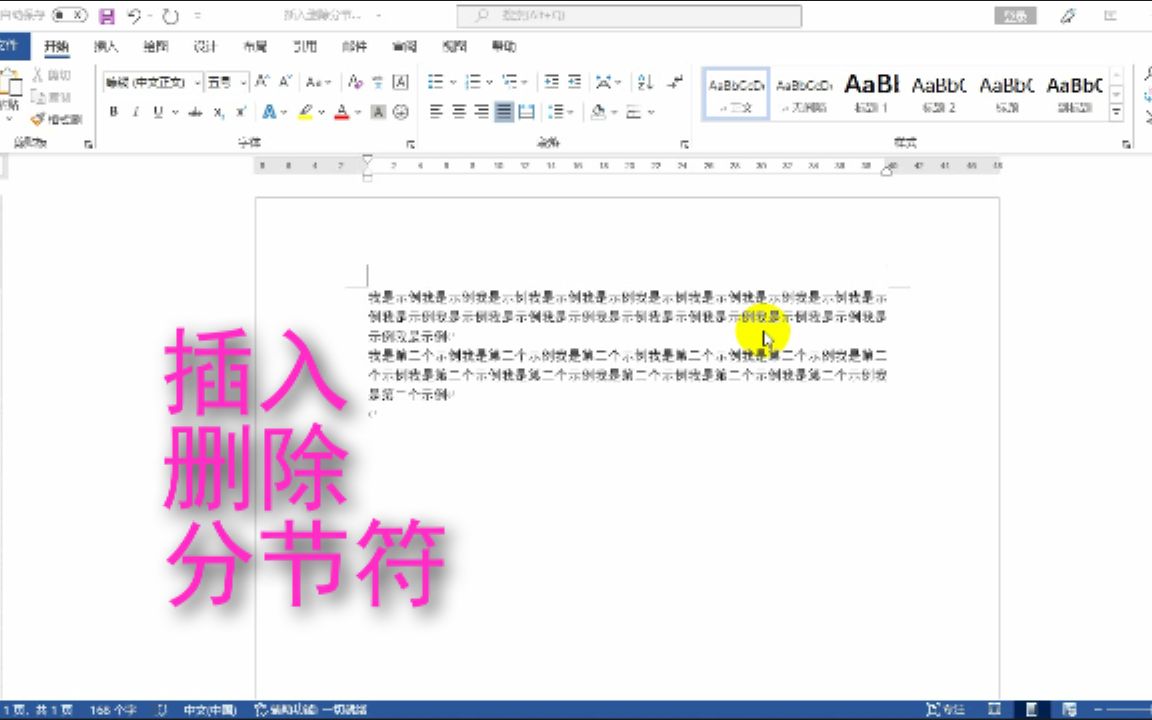Click the sort icon in paragraph group
1152x720 pixels.
click(646, 81)
